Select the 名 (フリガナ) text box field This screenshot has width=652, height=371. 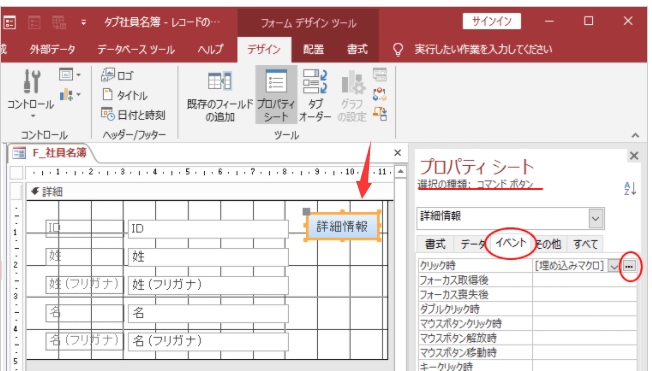208,341
